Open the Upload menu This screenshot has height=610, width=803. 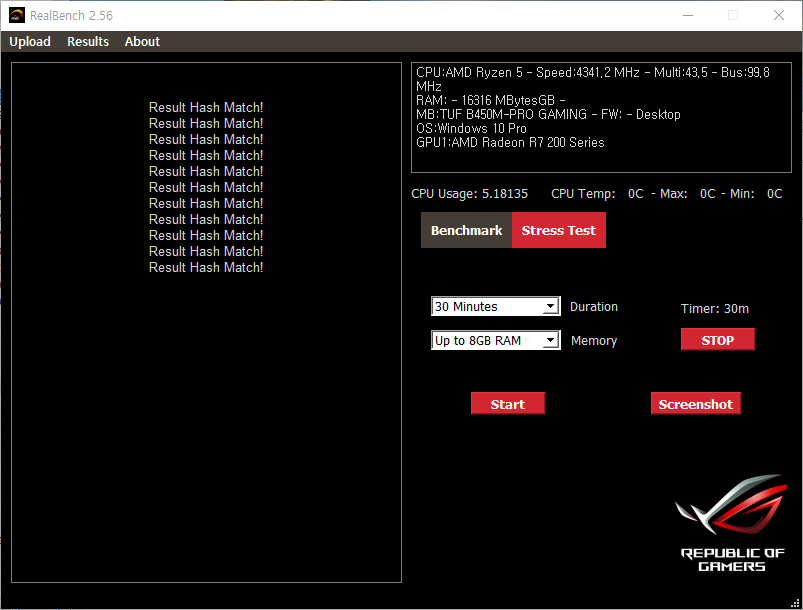(x=30, y=41)
